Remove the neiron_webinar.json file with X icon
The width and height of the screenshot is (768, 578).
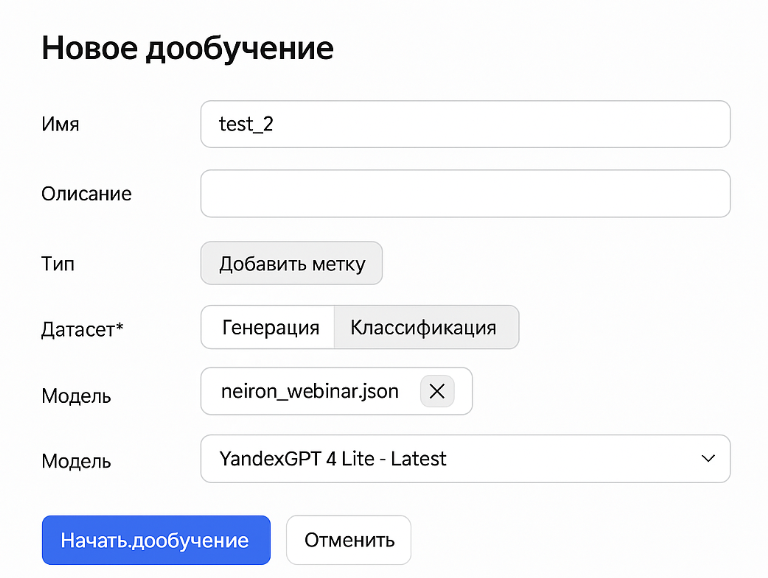tap(437, 392)
